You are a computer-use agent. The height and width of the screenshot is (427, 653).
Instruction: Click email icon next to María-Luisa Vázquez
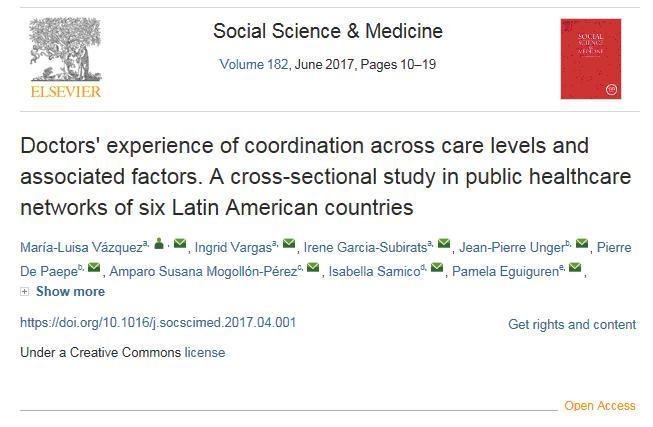pos(180,243)
